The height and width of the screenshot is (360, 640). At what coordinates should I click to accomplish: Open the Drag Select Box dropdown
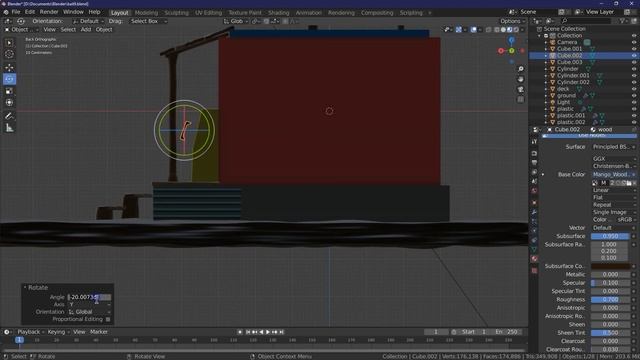pos(147,21)
